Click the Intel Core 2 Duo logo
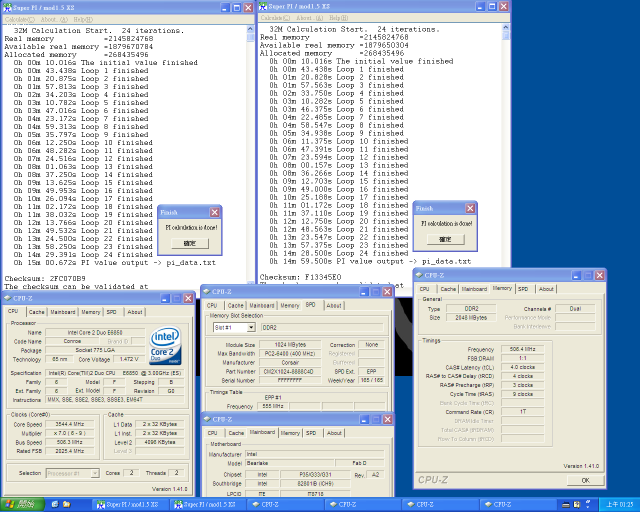640x512 pixels. tap(165, 345)
